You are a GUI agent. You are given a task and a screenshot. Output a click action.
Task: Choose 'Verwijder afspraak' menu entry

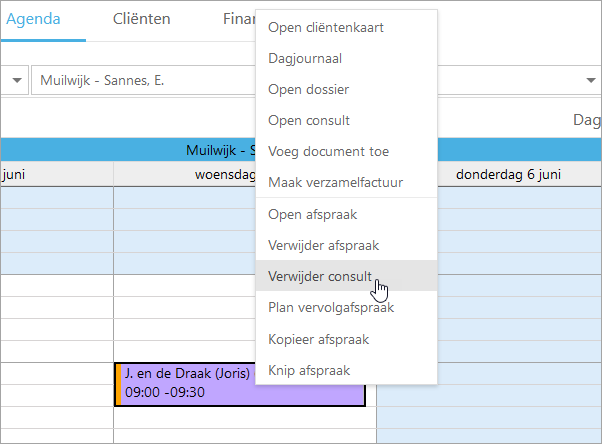pos(323,245)
